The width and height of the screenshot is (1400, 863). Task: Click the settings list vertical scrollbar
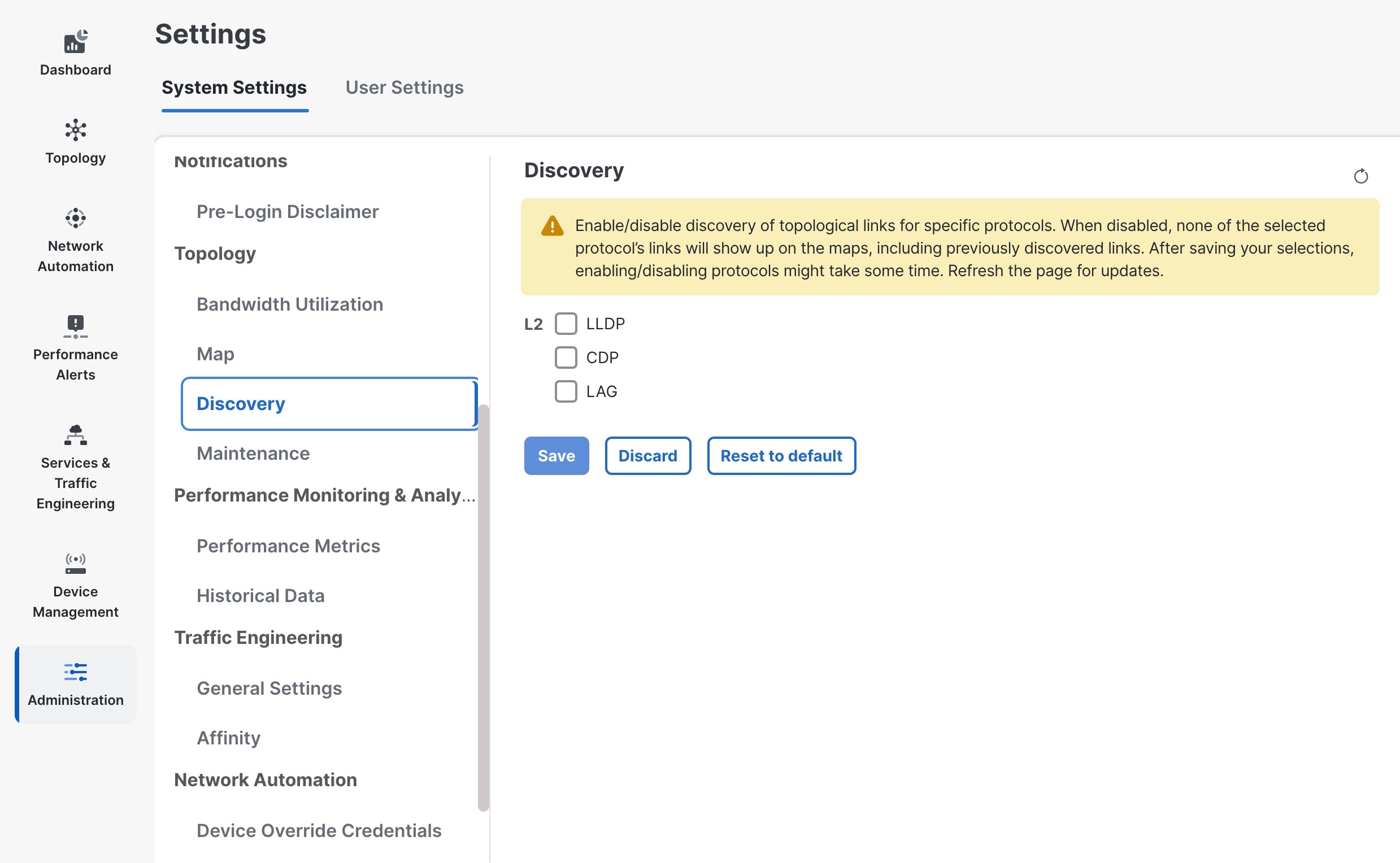pyautogui.click(x=484, y=607)
